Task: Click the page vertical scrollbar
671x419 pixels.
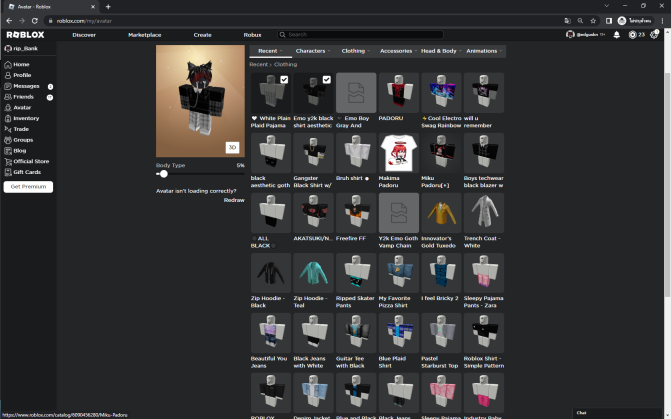Action: [667, 184]
